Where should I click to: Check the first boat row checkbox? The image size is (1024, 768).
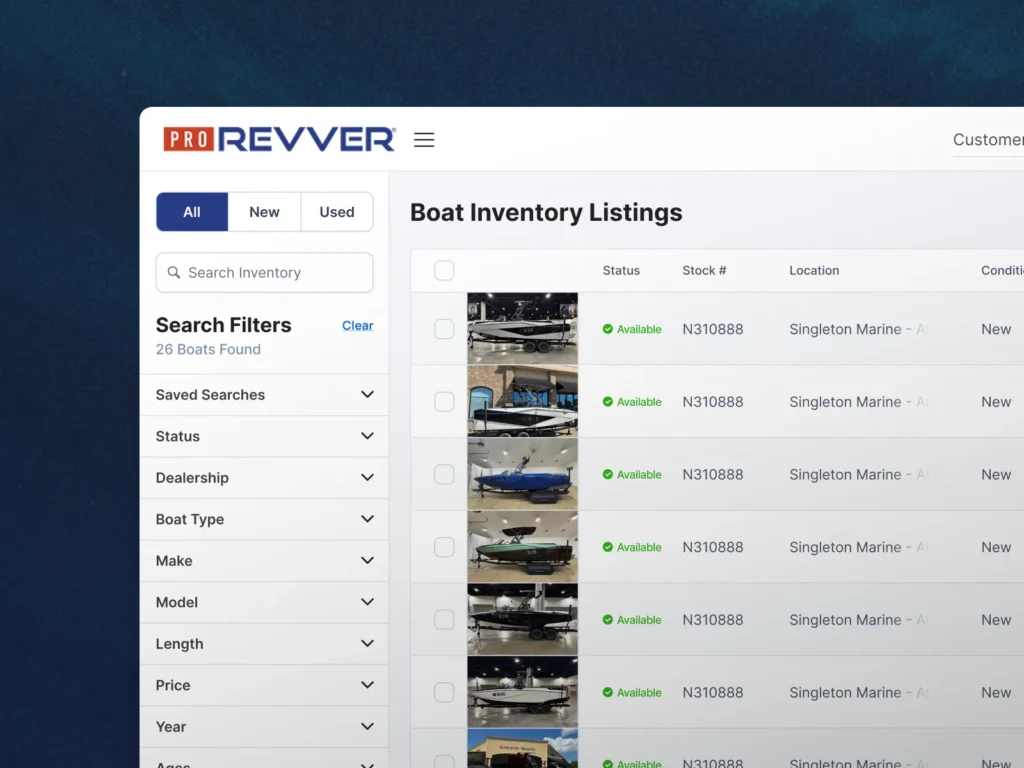[x=444, y=329]
